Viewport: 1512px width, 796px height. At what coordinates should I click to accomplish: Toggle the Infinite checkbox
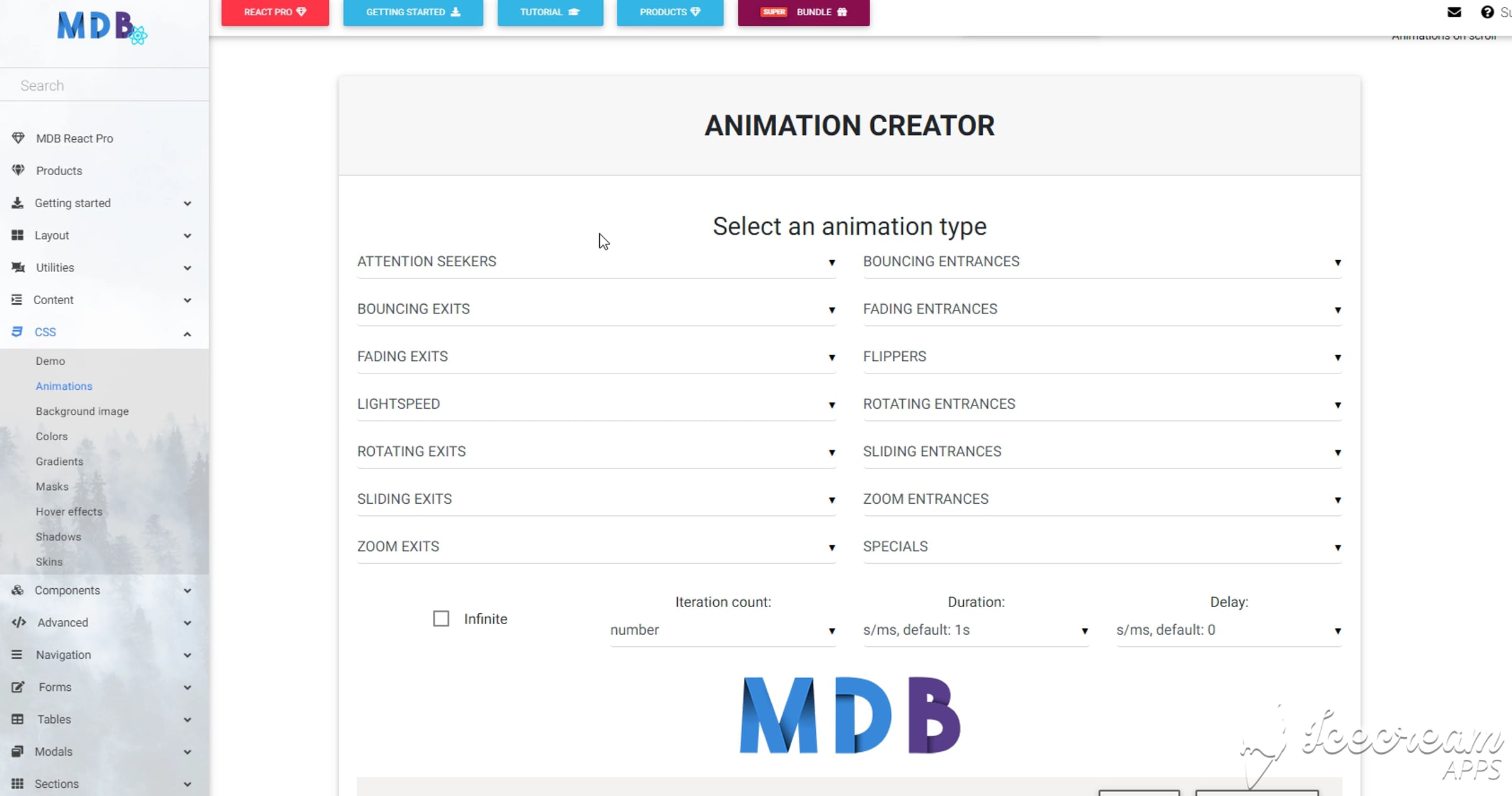[x=441, y=618]
